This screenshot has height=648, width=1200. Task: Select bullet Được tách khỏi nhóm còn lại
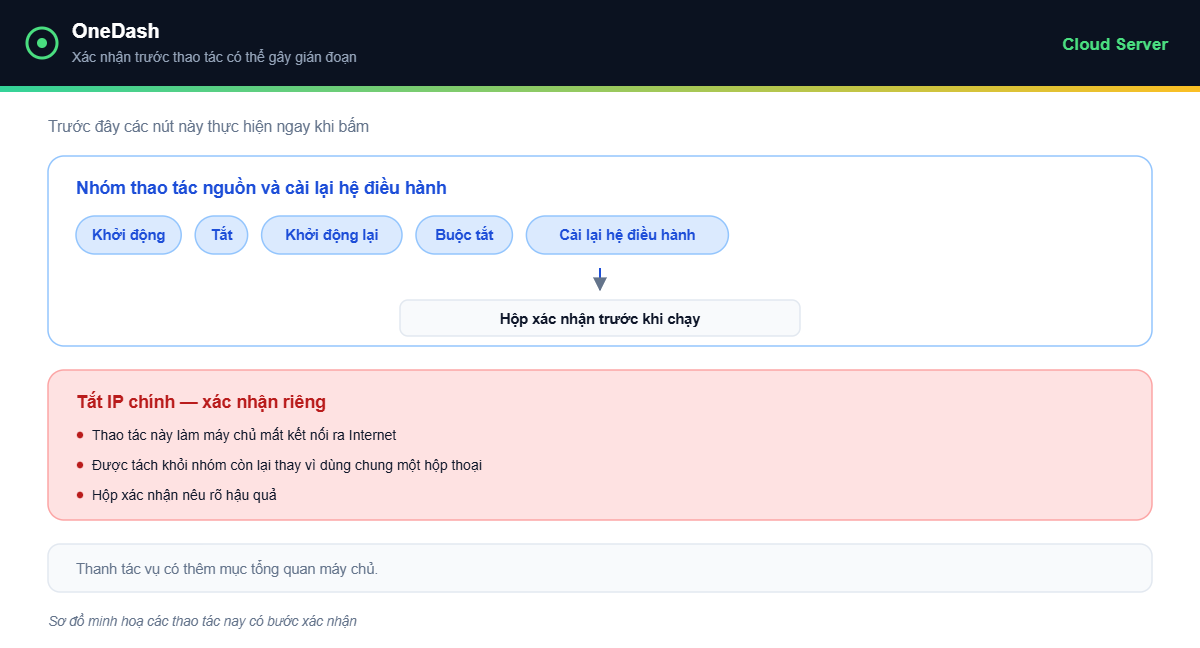pos(287,465)
